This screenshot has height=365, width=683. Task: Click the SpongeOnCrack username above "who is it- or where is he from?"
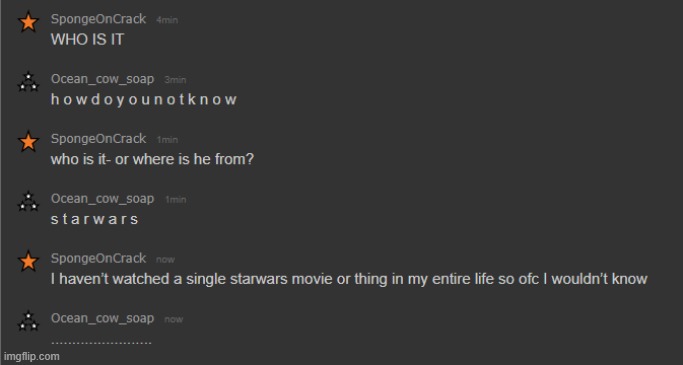pos(98,139)
